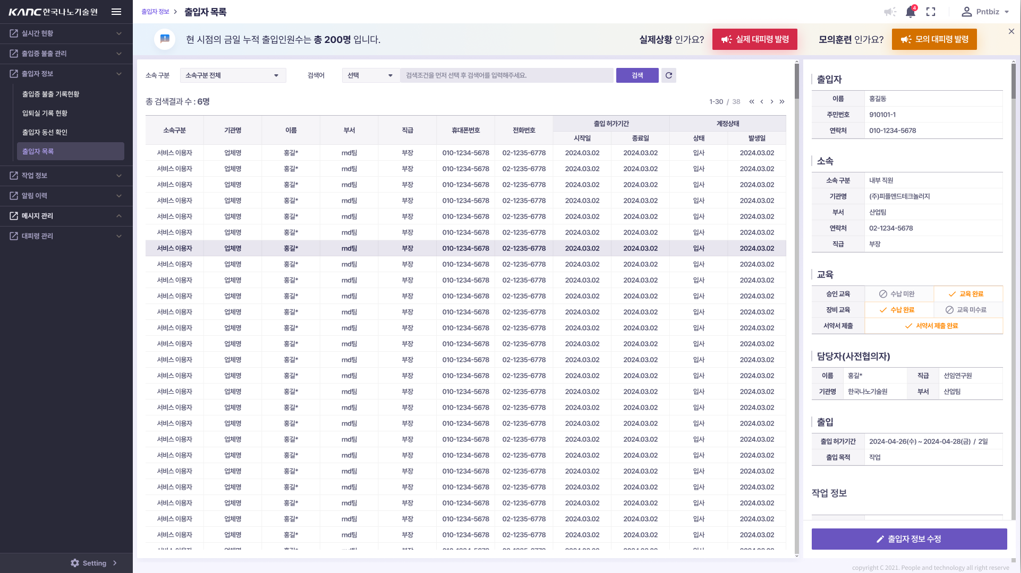Image resolution: width=1021 pixels, height=573 pixels.
Task: Refresh the search with the reload icon
Action: click(x=669, y=75)
